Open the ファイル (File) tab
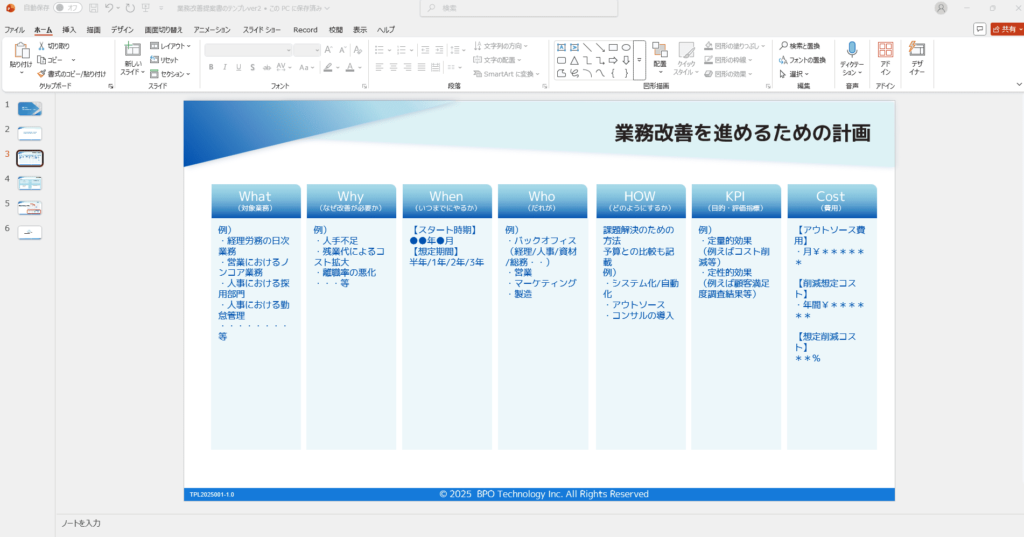The width and height of the screenshot is (1024, 537). (14, 29)
